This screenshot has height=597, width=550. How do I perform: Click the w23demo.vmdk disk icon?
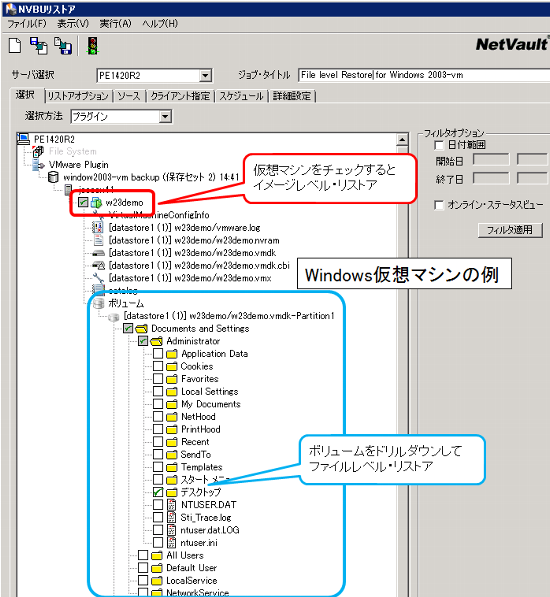coord(99,253)
